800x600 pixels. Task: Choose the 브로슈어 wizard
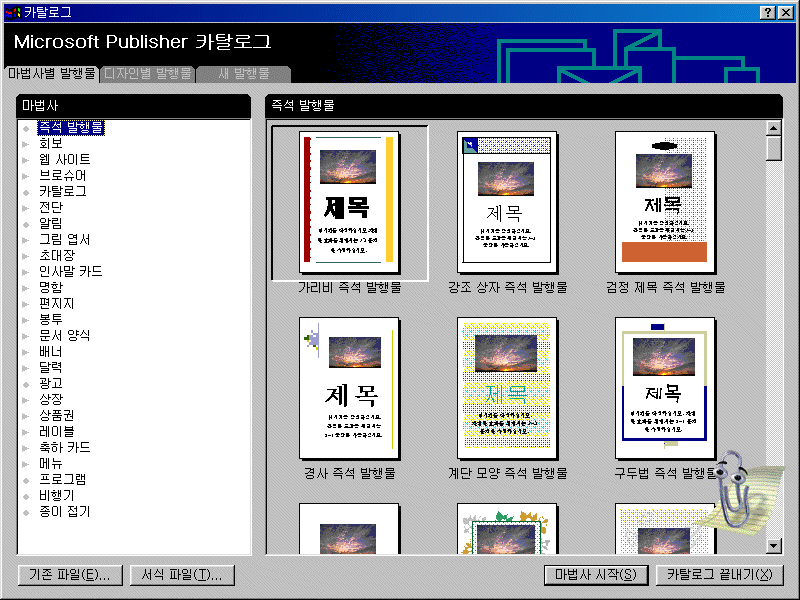click(63, 176)
